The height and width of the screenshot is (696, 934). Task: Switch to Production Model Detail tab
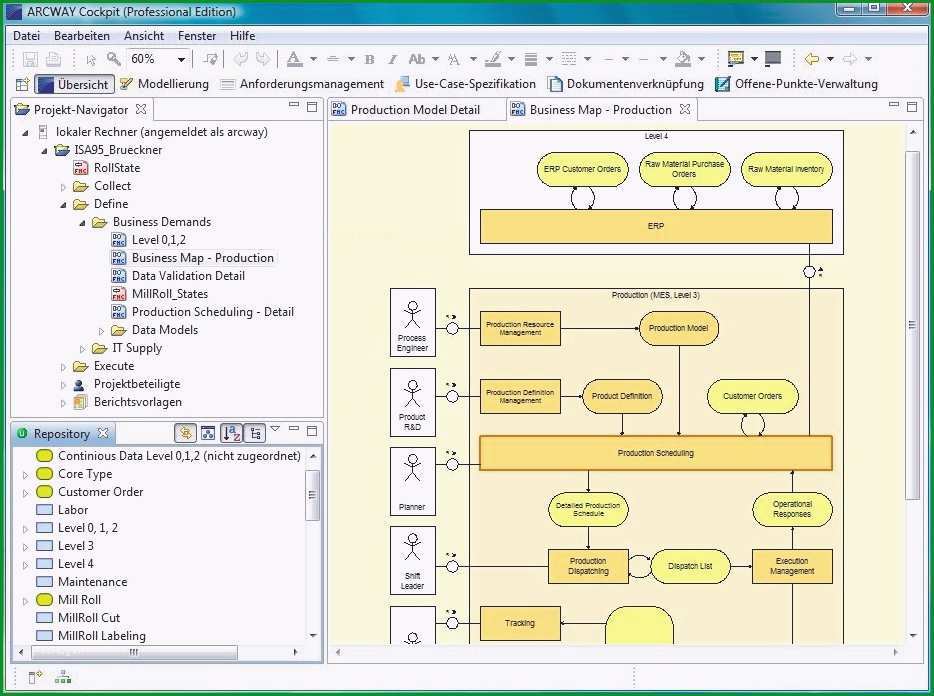coord(415,110)
